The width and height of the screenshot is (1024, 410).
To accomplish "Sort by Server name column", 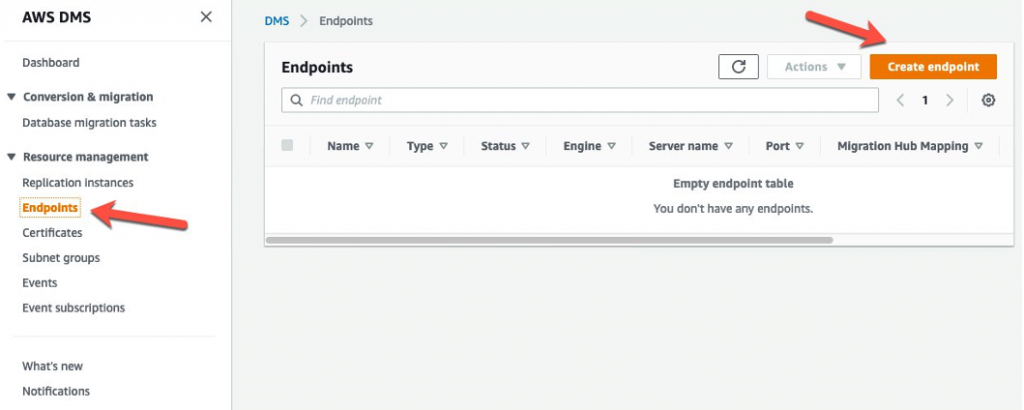I will (690, 146).
